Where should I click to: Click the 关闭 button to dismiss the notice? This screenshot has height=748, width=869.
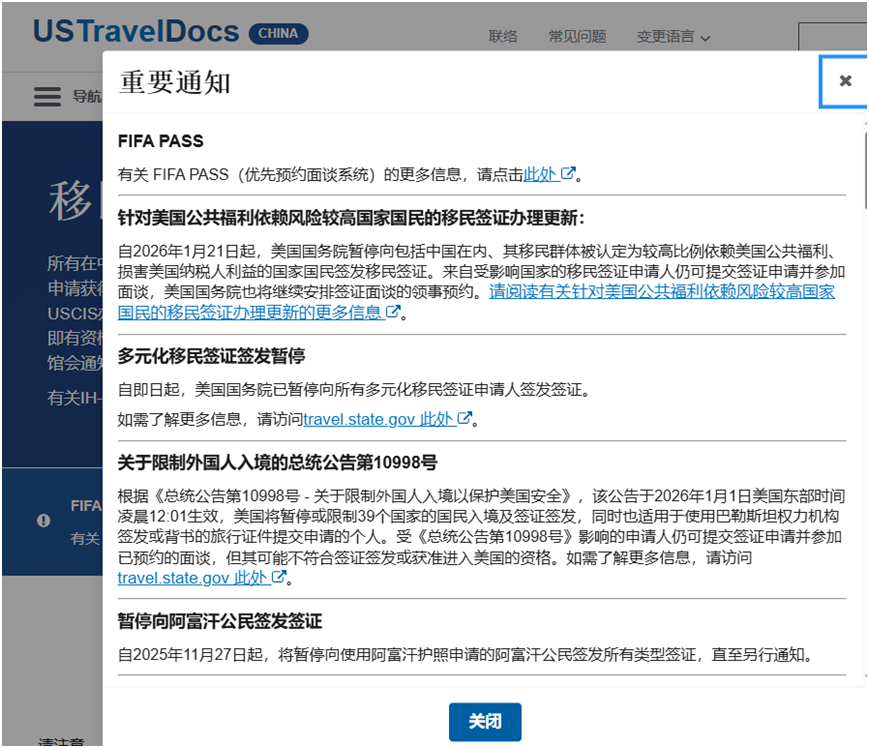tap(485, 722)
